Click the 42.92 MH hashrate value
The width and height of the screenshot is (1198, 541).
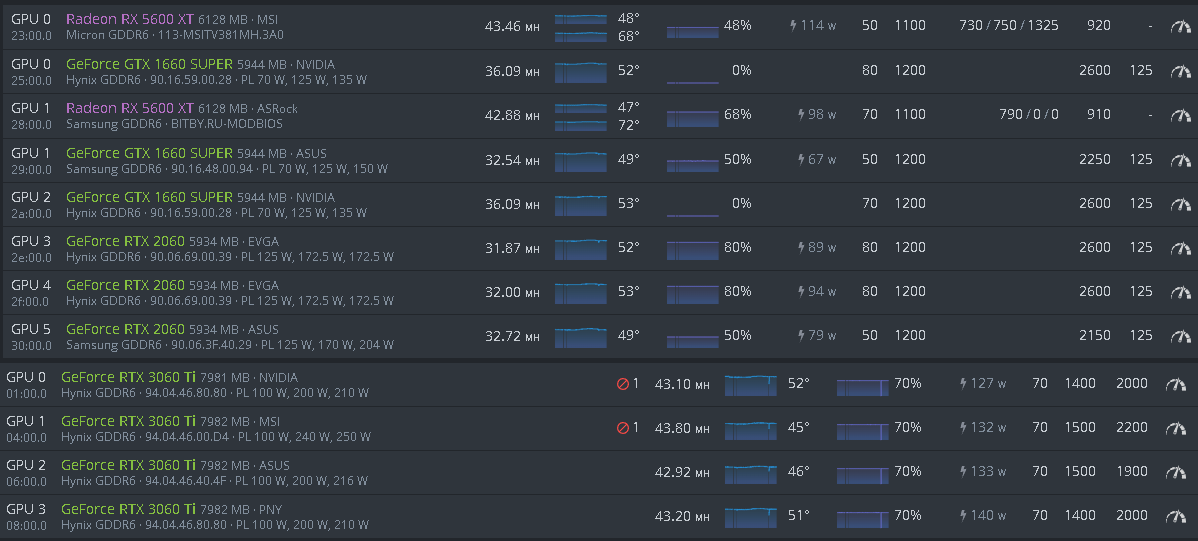point(681,472)
